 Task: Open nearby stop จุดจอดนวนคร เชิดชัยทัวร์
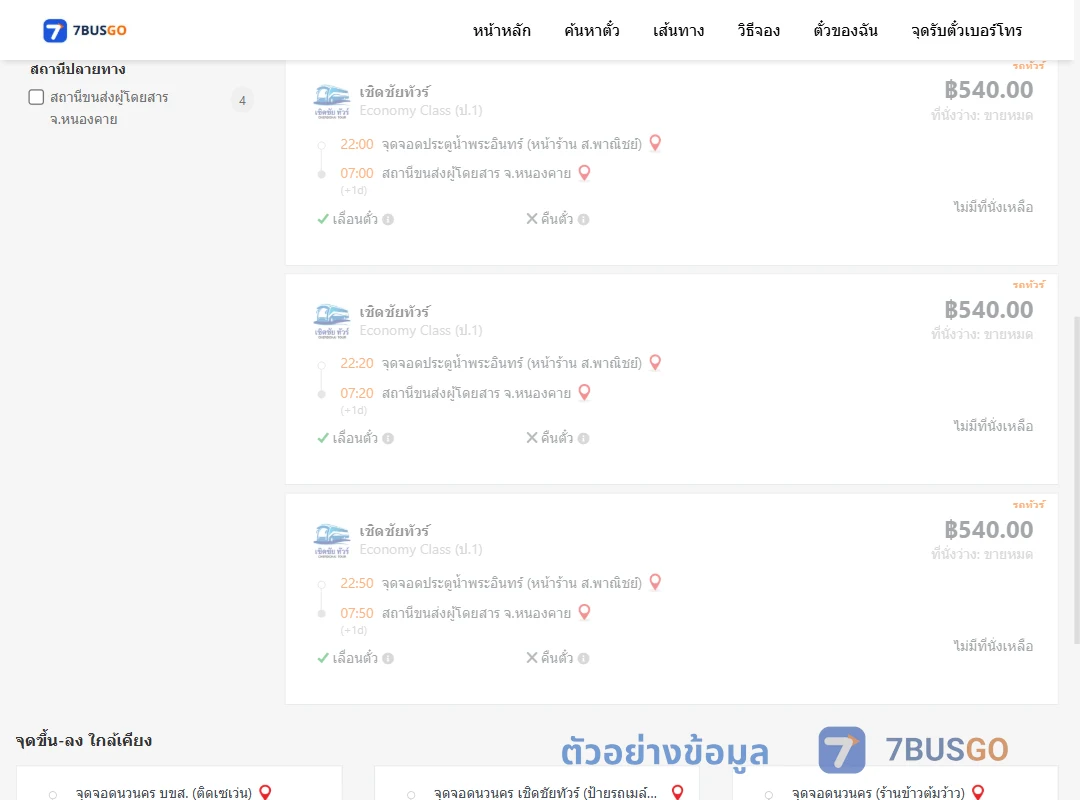(546, 792)
